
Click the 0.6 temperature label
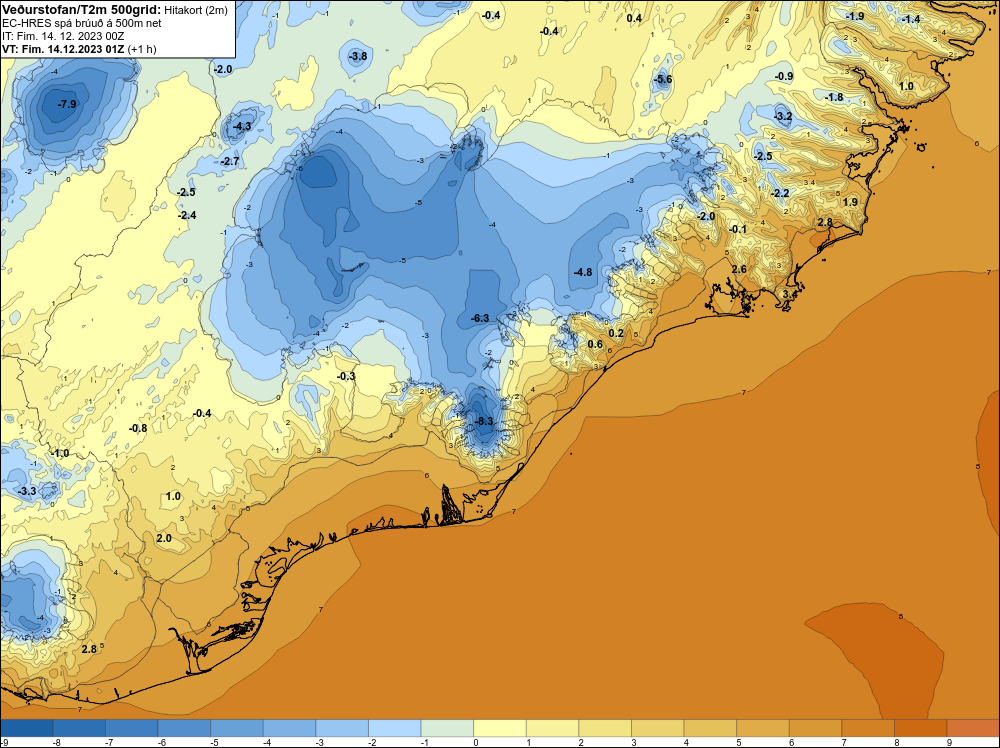(595, 344)
